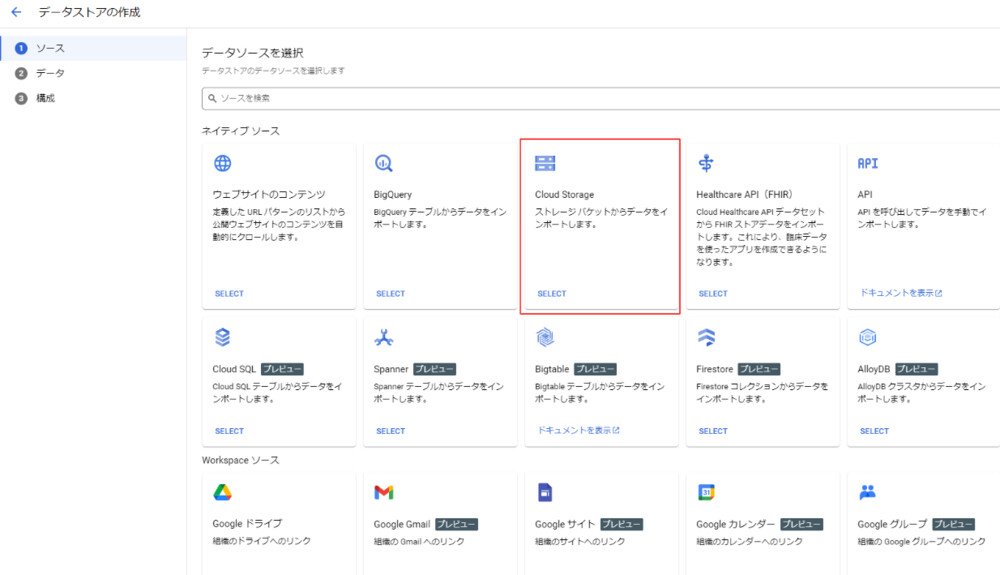Click the Cloud SQL stacked layers icon

coord(223,337)
